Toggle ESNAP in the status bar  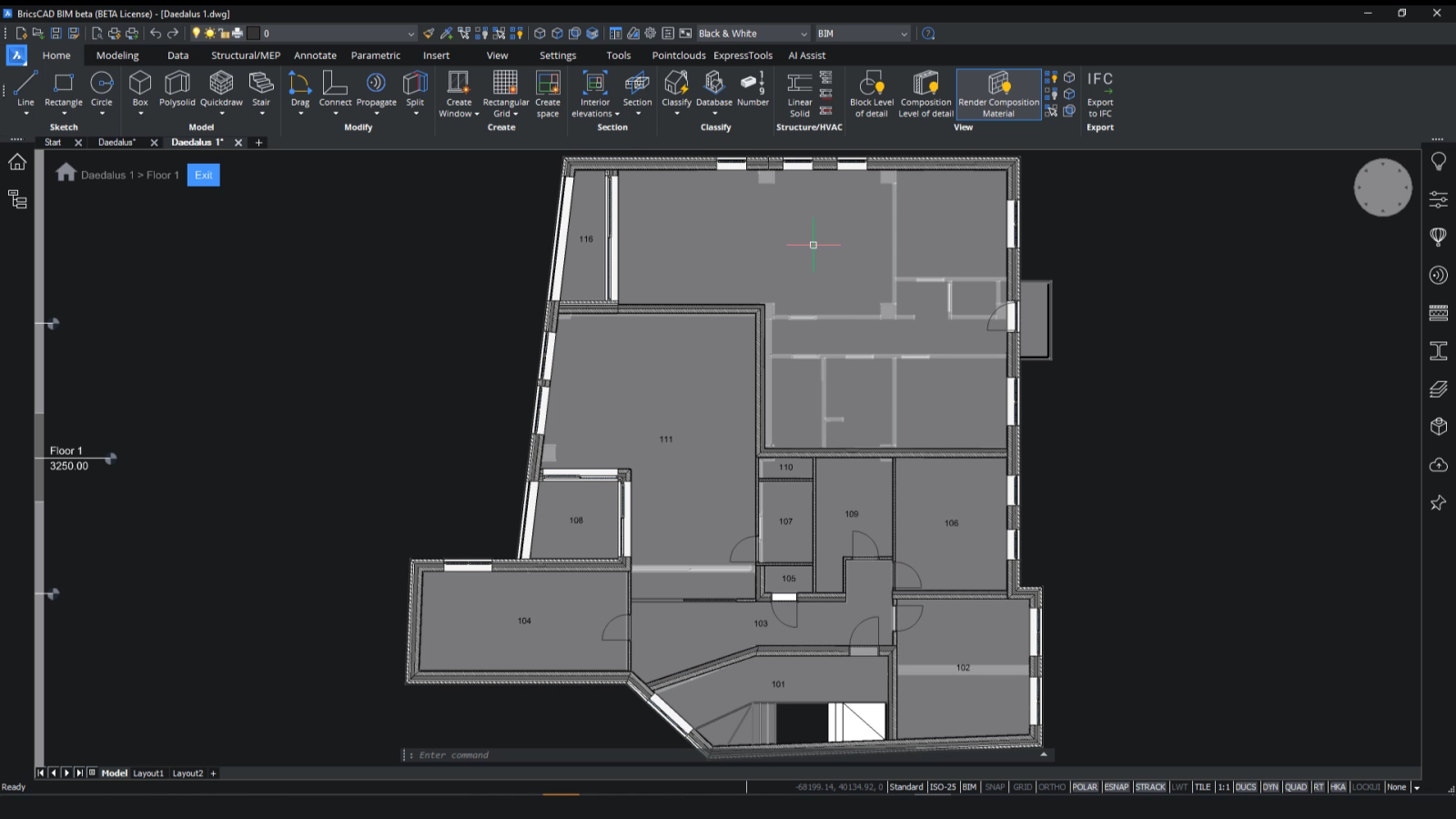point(1116,786)
